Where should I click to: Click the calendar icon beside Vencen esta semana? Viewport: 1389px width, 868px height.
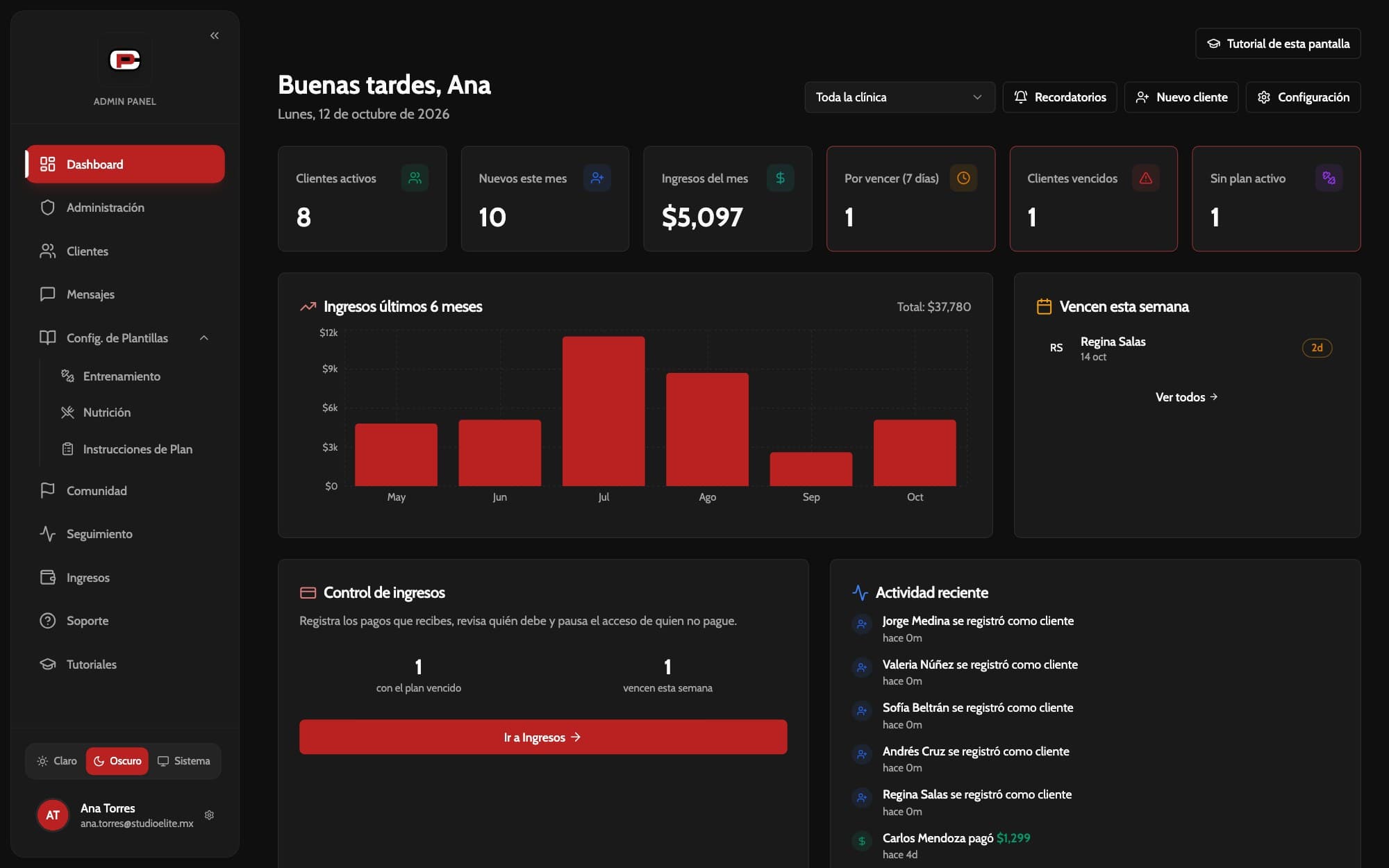click(x=1044, y=306)
